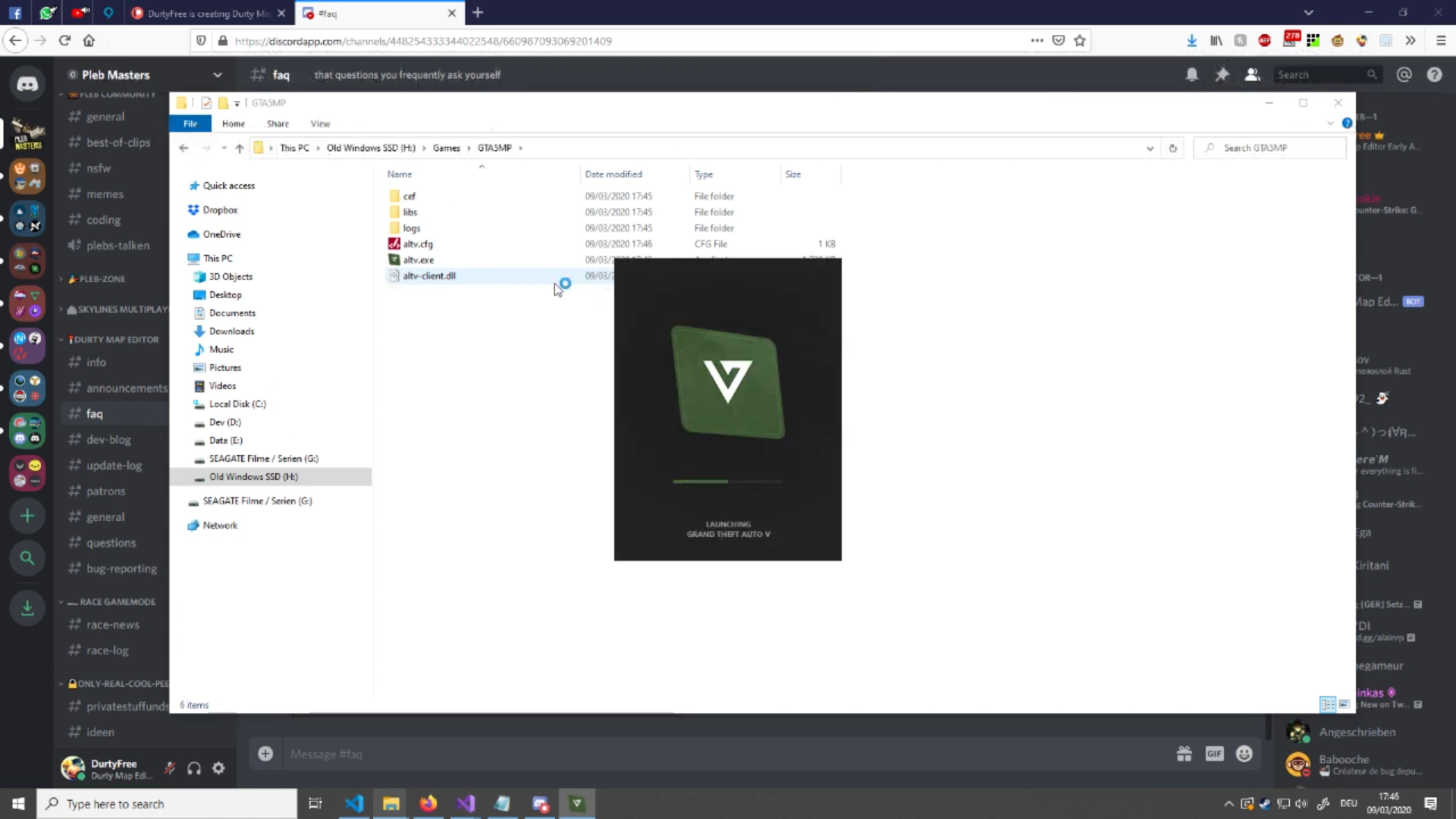Screen dimensions: 1456x819
Task: Show hidden tray icons chevron
Action: pyautogui.click(x=1228, y=804)
